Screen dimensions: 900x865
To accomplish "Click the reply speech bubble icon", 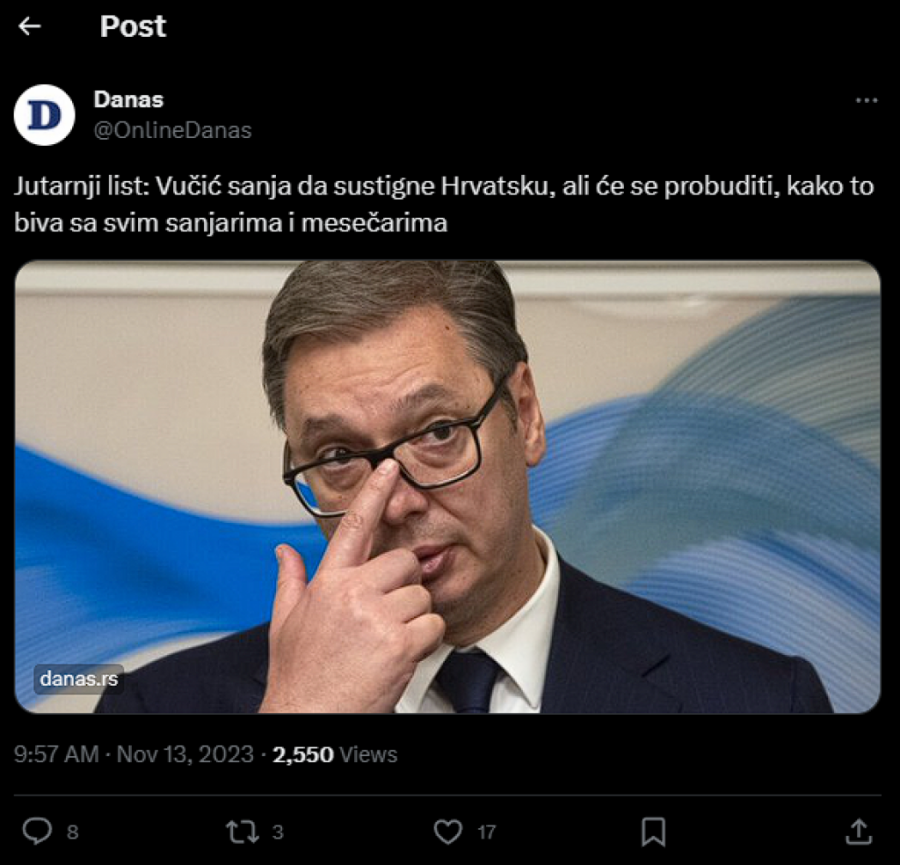I will 37,831.
